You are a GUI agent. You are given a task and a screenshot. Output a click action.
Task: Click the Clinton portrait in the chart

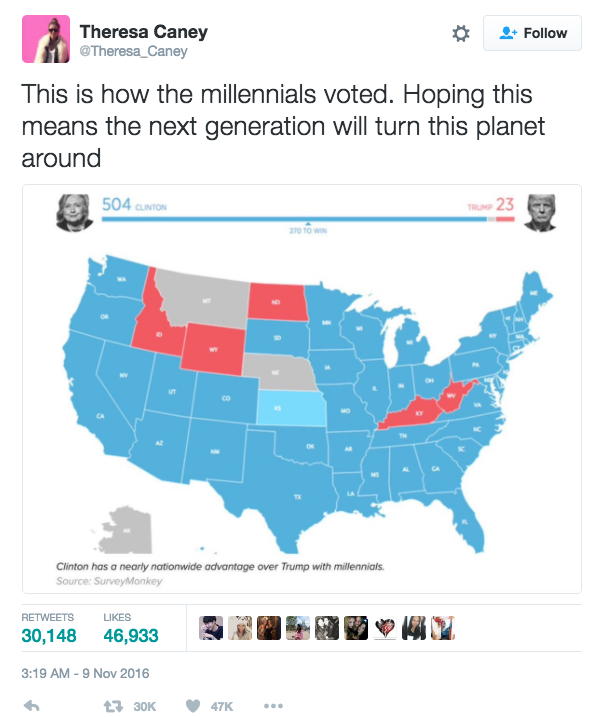74,213
